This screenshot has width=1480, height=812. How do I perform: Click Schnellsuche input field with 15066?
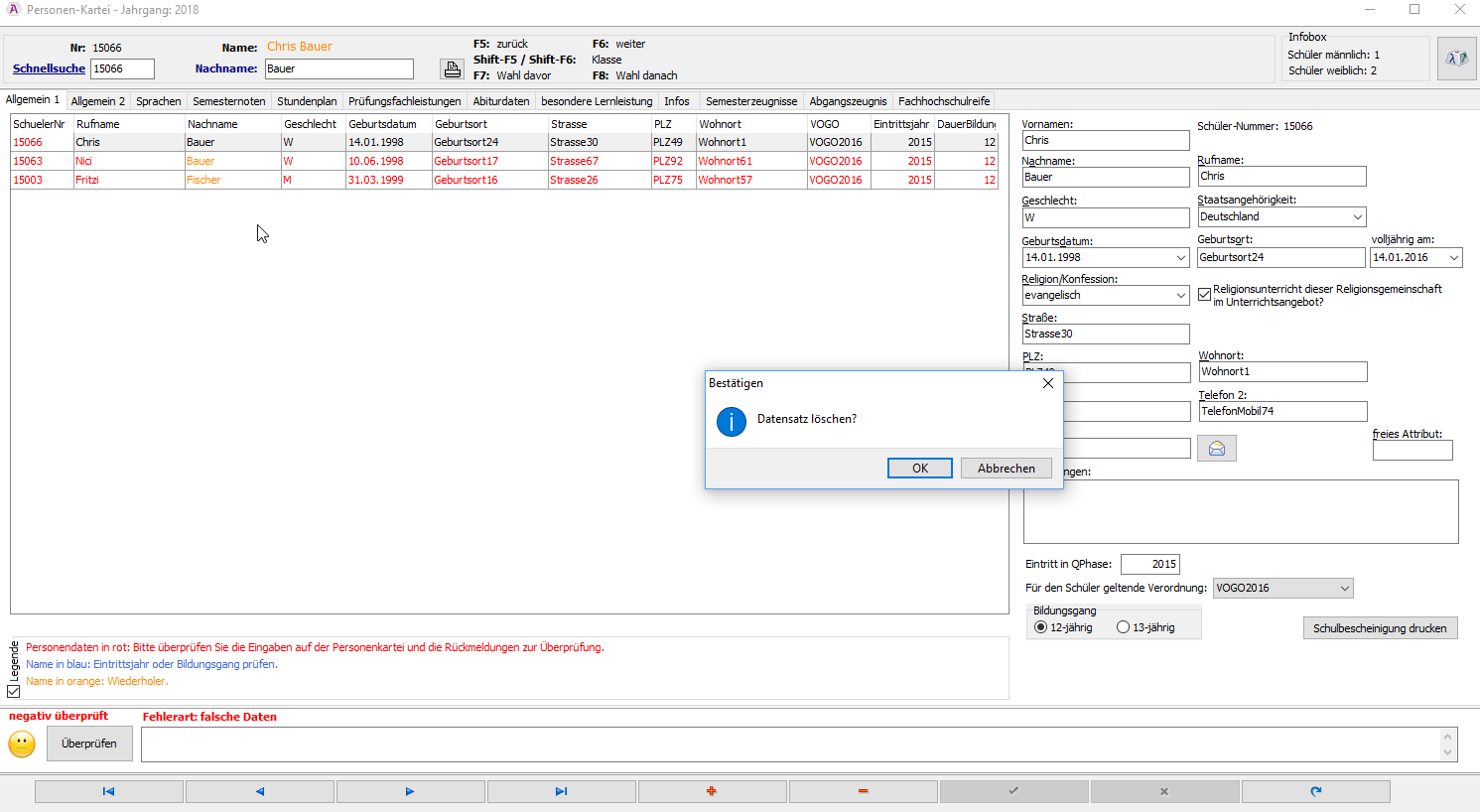pyautogui.click(x=123, y=68)
